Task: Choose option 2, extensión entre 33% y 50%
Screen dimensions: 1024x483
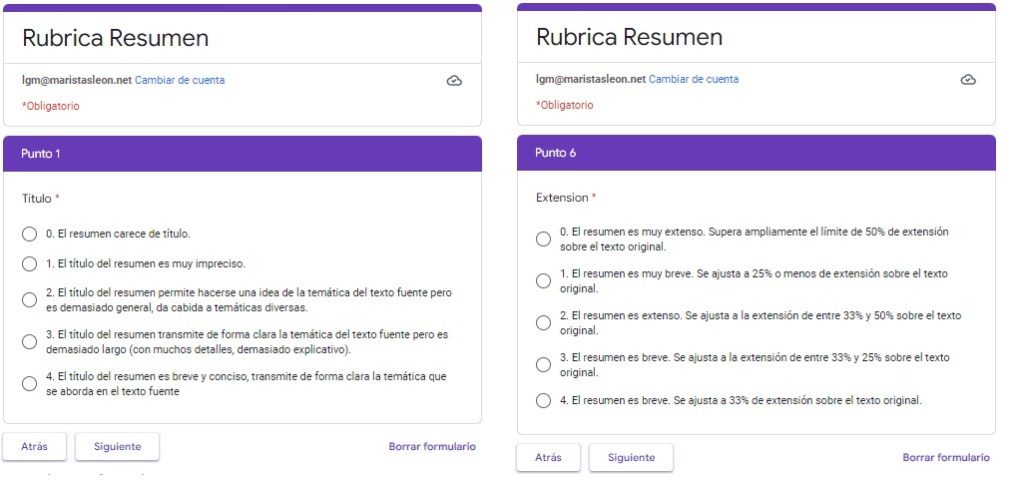Action: [x=543, y=323]
